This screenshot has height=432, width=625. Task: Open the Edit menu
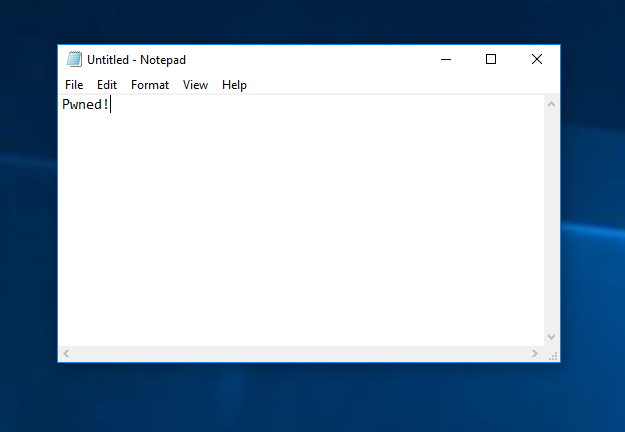coord(107,85)
